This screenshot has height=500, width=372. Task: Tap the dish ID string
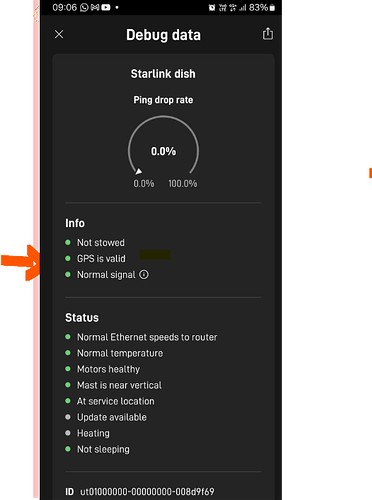(x=147, y=492)
